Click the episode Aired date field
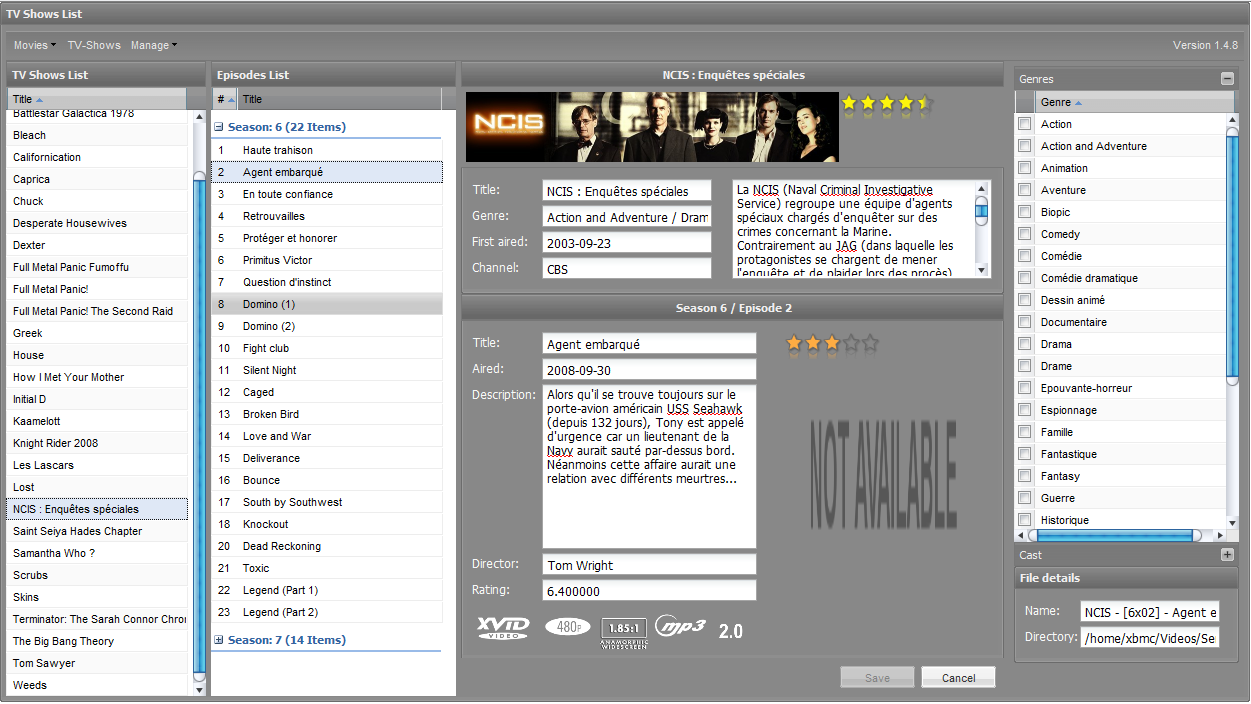1251x704 pixels. [x=649, y=369]
